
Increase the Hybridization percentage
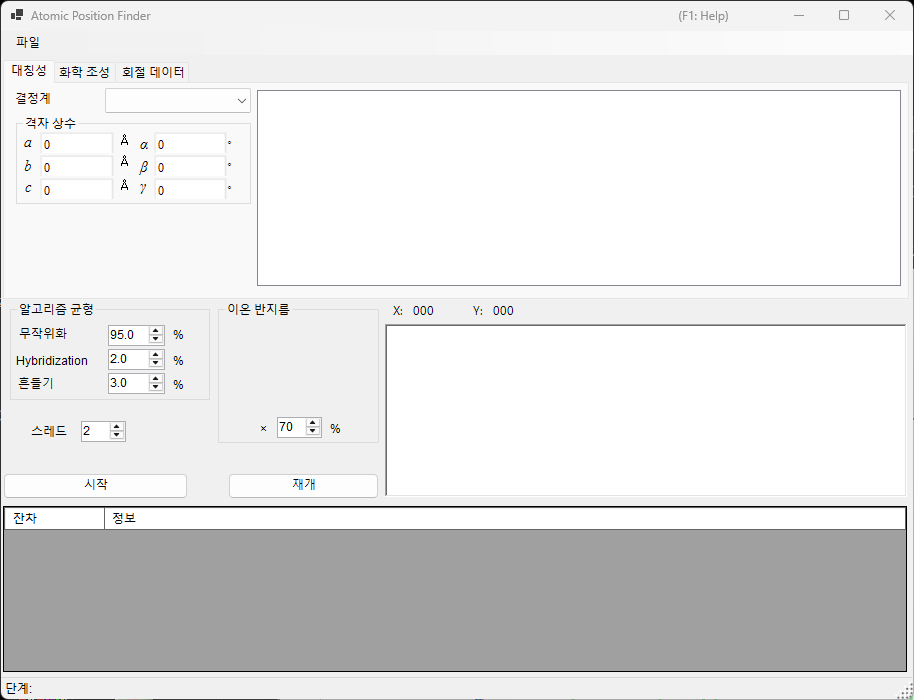(x=156, y=355)
